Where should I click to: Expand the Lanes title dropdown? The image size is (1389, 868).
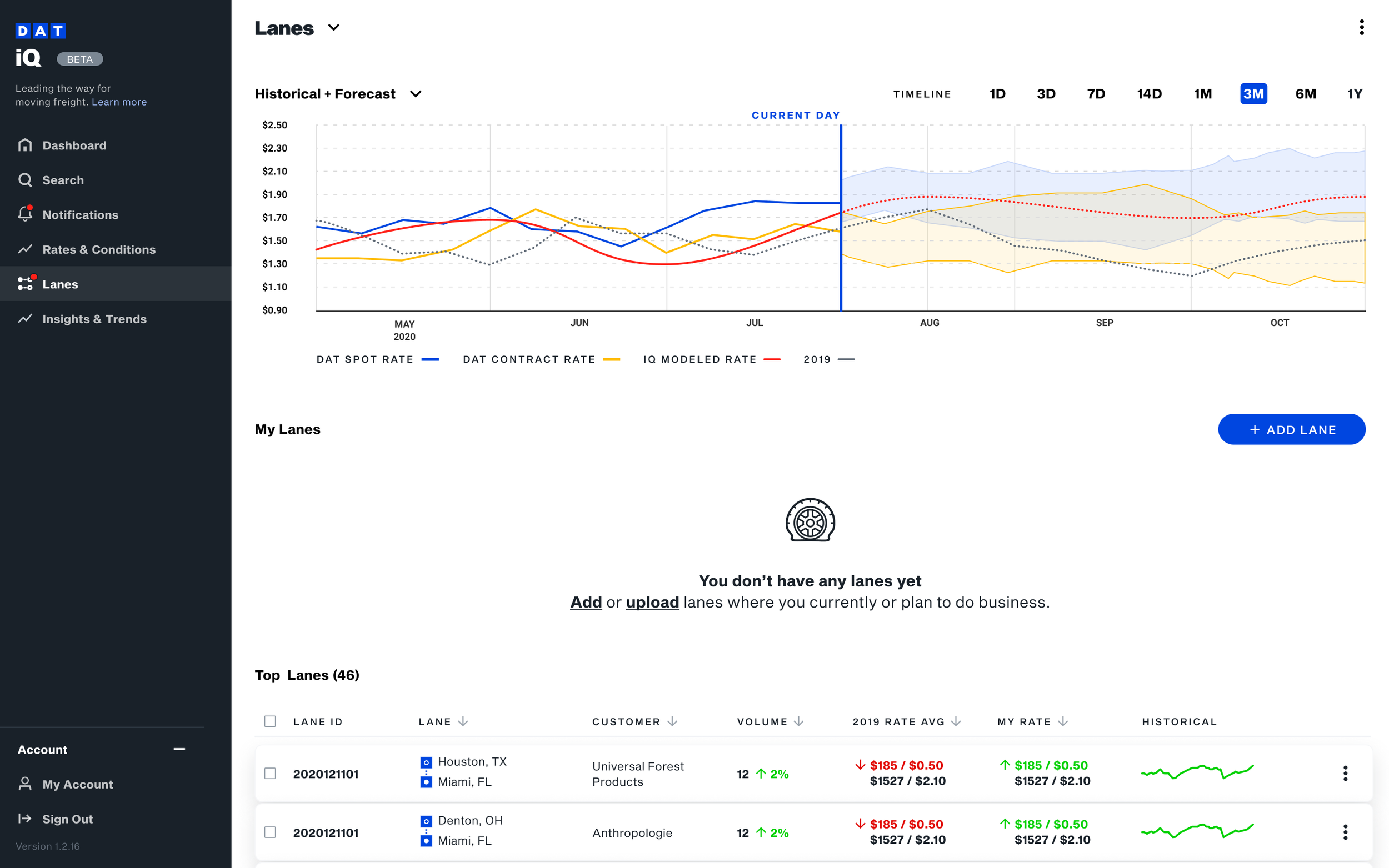click(333, 28)
